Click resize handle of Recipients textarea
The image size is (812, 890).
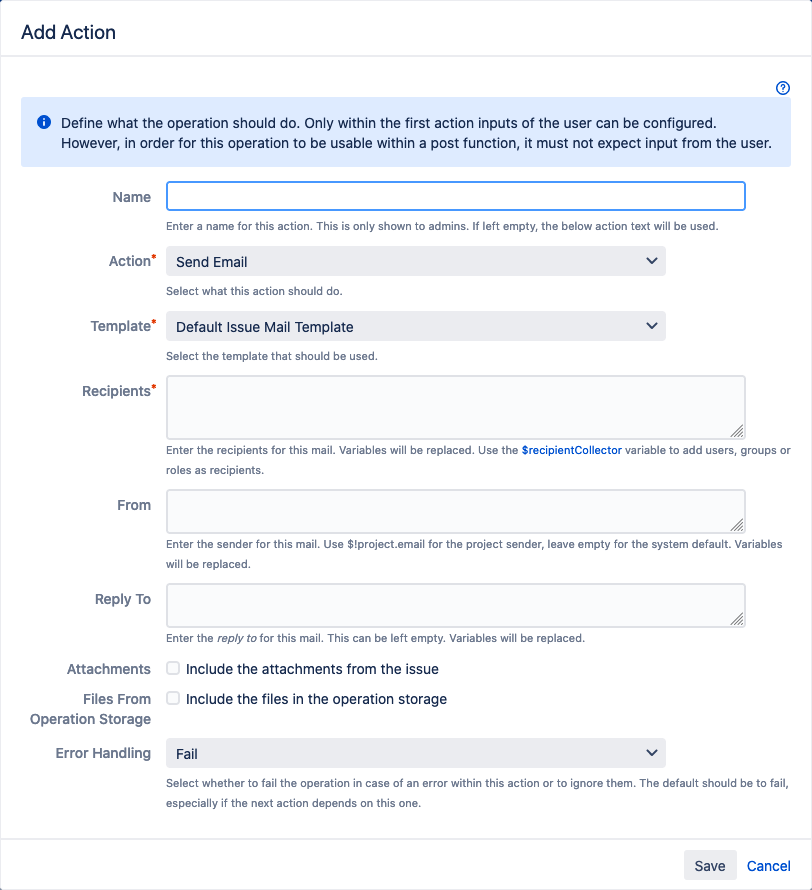pos(737,431)
